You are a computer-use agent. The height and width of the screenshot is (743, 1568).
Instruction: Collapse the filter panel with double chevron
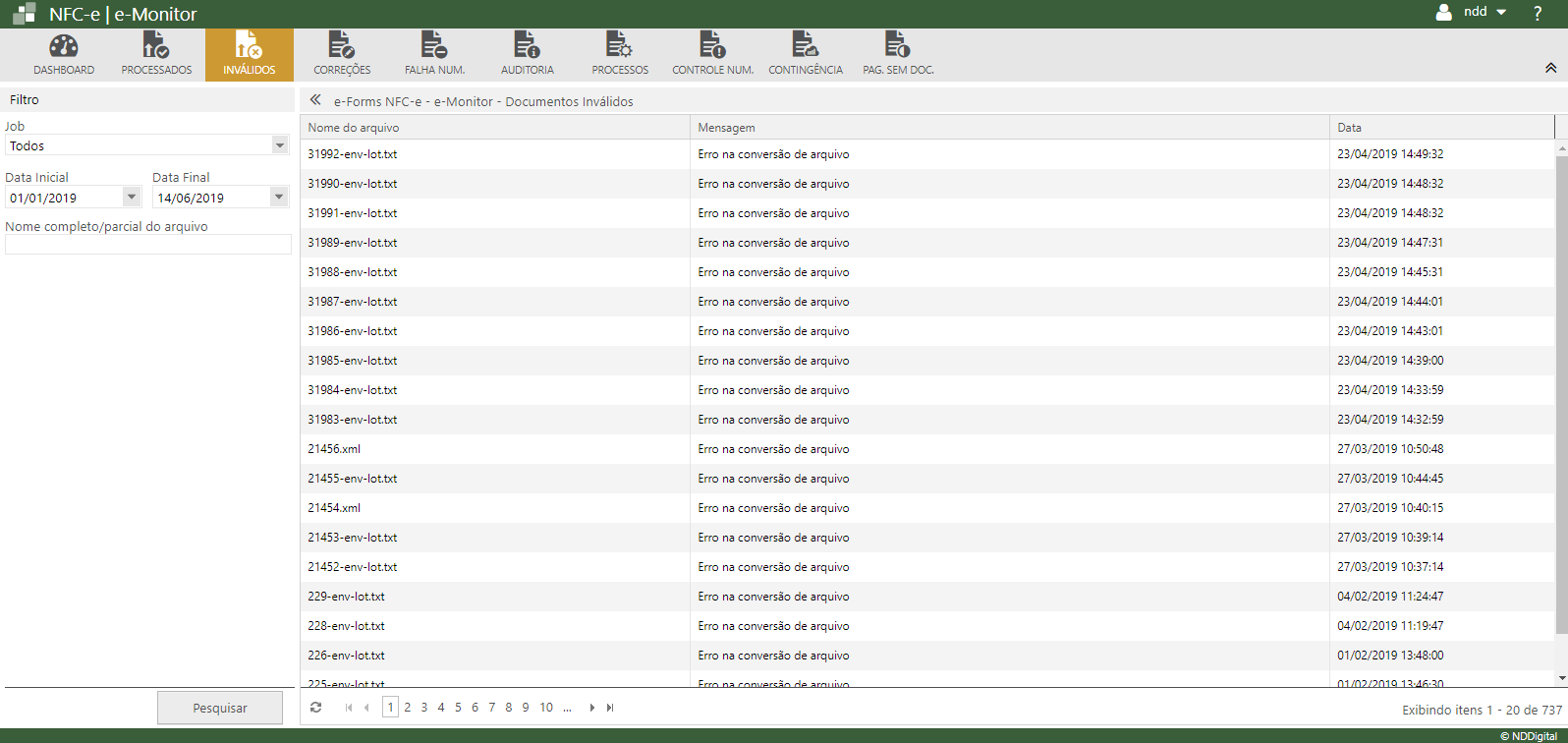tap(315, 100)
